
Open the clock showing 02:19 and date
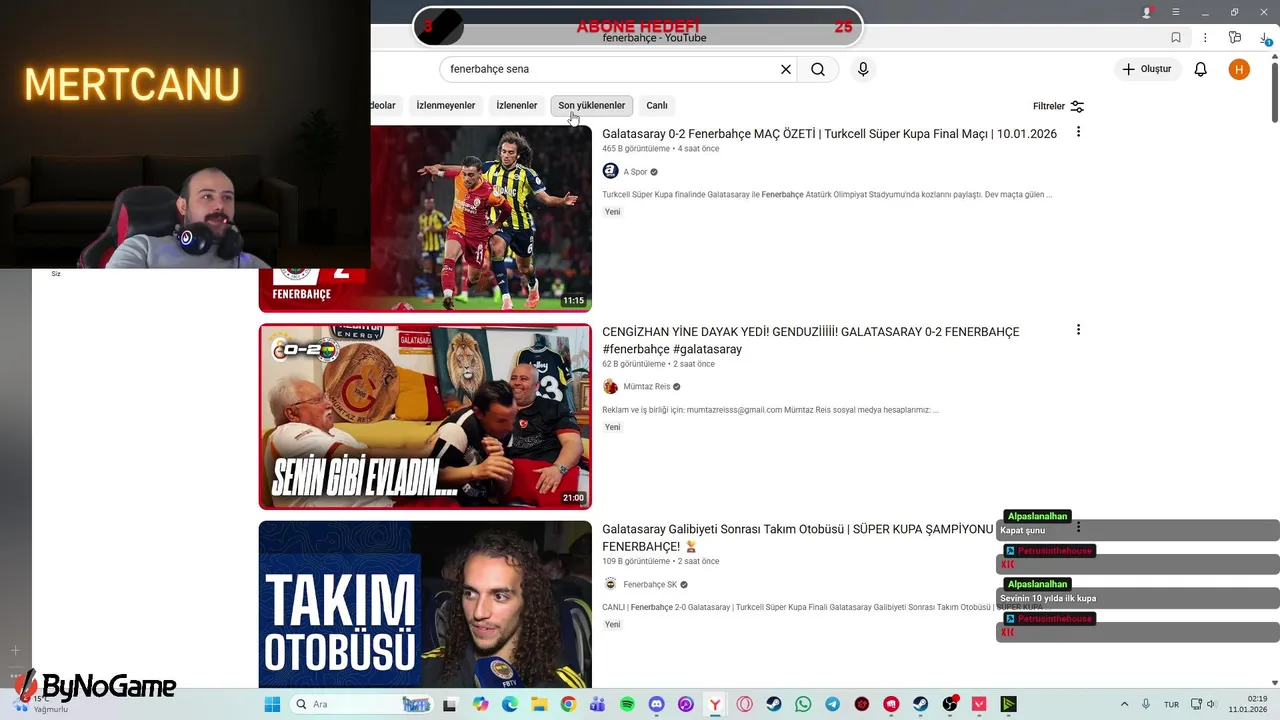click(1248, 704)
